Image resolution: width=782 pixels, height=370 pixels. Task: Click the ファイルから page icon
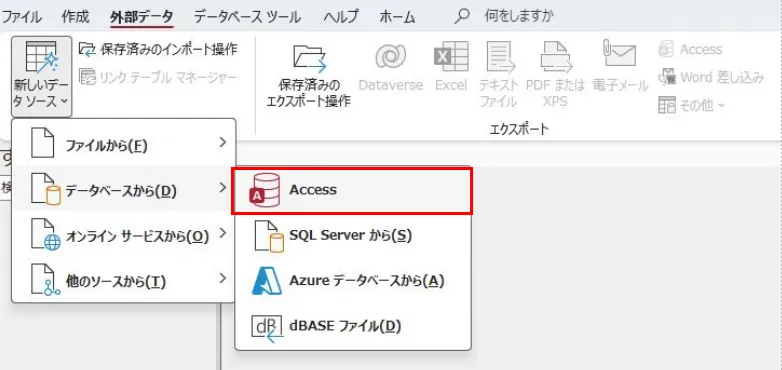tap(42, 143)
